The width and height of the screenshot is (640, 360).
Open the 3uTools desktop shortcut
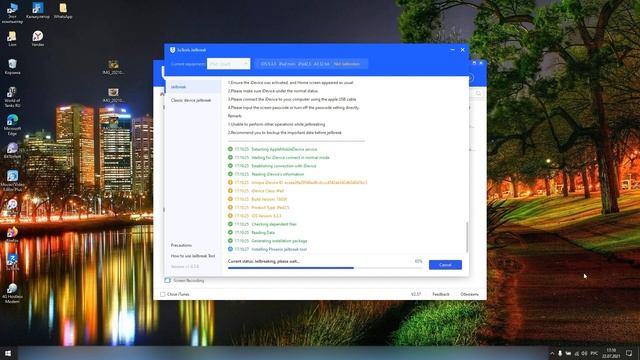[x=12, y=262]
